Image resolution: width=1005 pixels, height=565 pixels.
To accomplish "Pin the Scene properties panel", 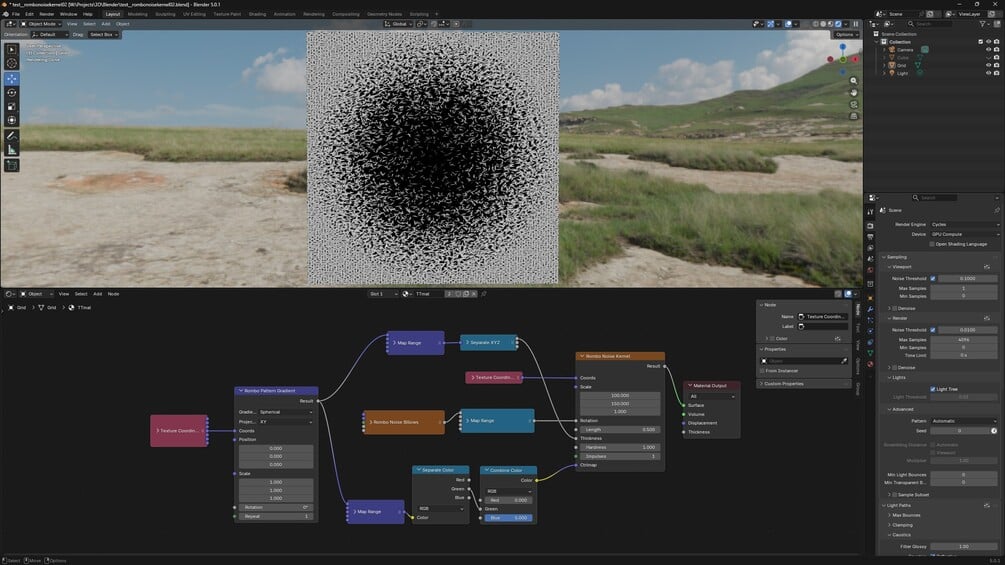I will click(996, 210).
